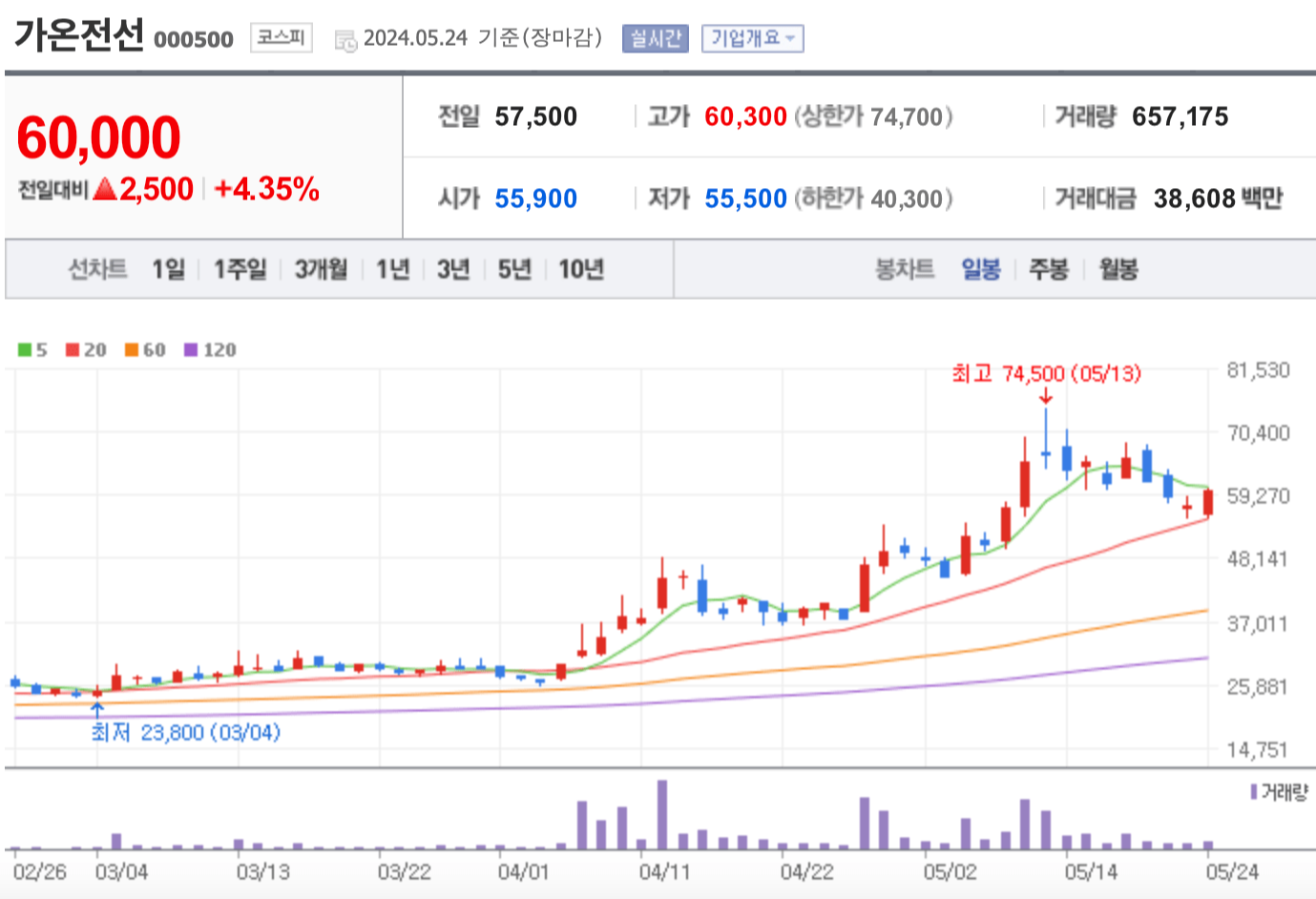Click the orange 60-day moving average legend swatch
The image size is (1316, 899).
pos(132,350)
